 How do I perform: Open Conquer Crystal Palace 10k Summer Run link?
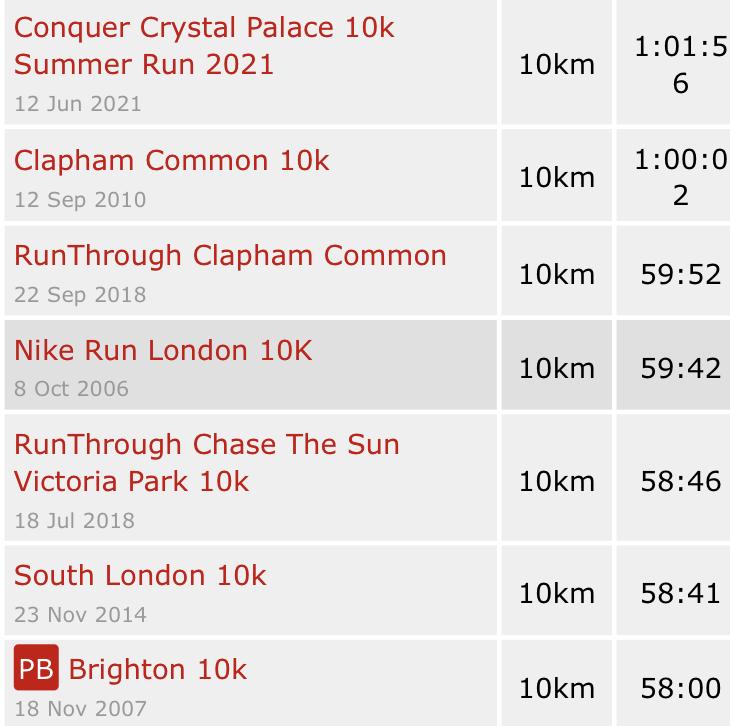tap(204, 46)
